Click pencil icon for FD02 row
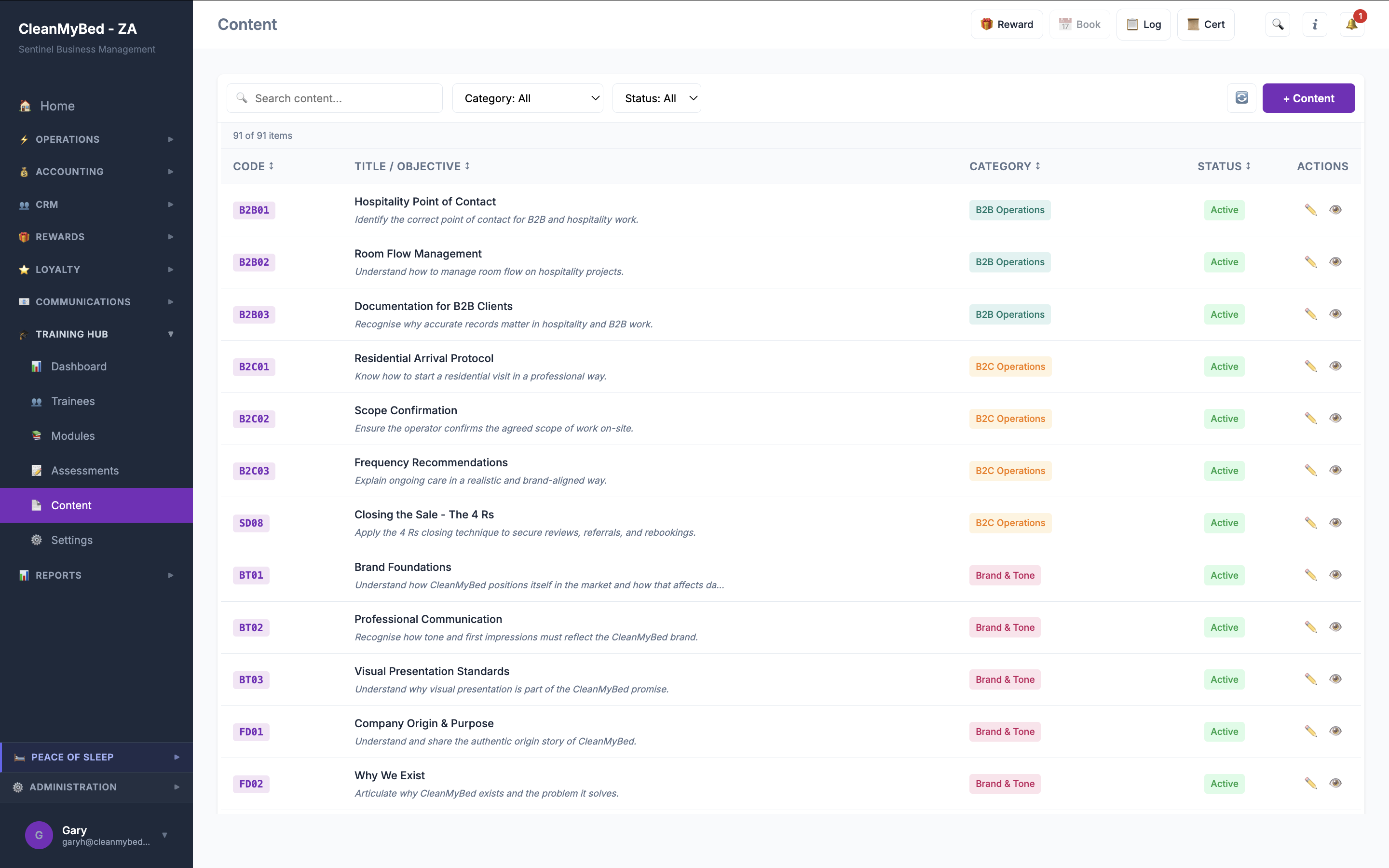Screen dimensions: 1389x868 click(1310, 783)
